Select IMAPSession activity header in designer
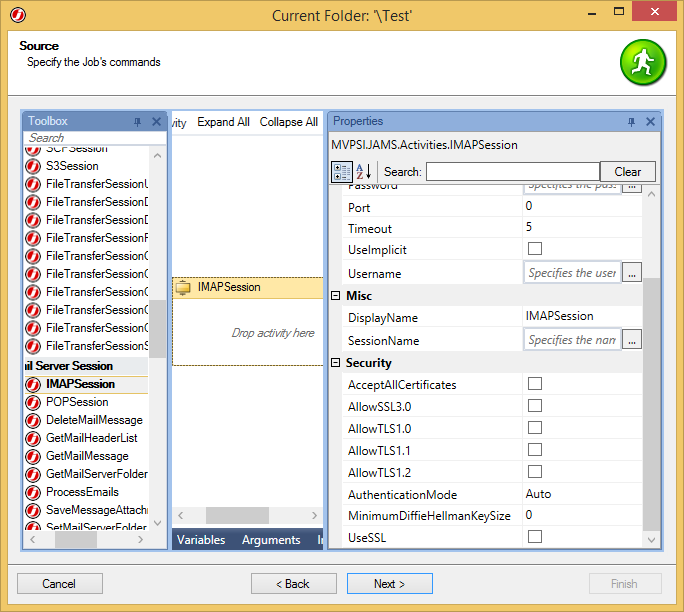 [248, 287]
